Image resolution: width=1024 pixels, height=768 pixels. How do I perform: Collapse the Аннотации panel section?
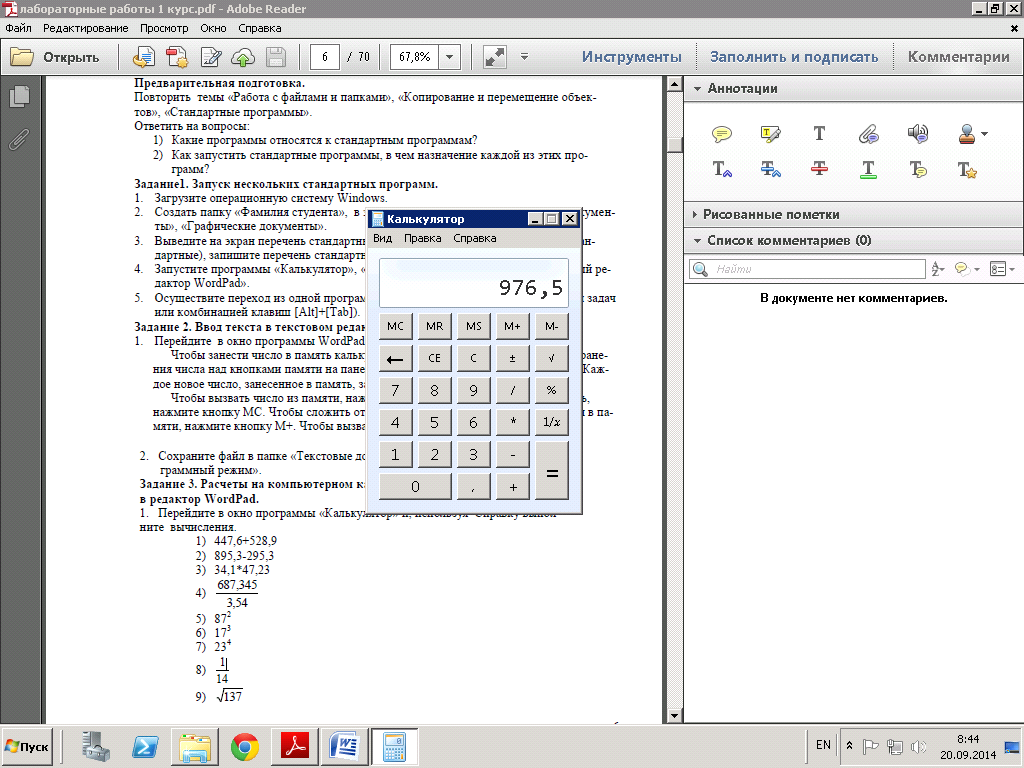coord(697,89)
